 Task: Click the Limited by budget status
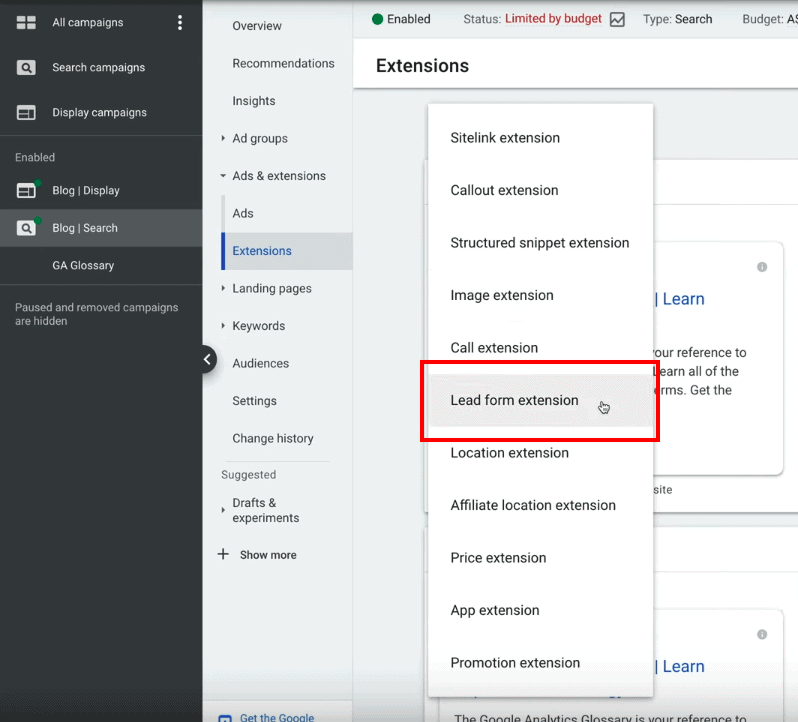(x=553, y=19)
